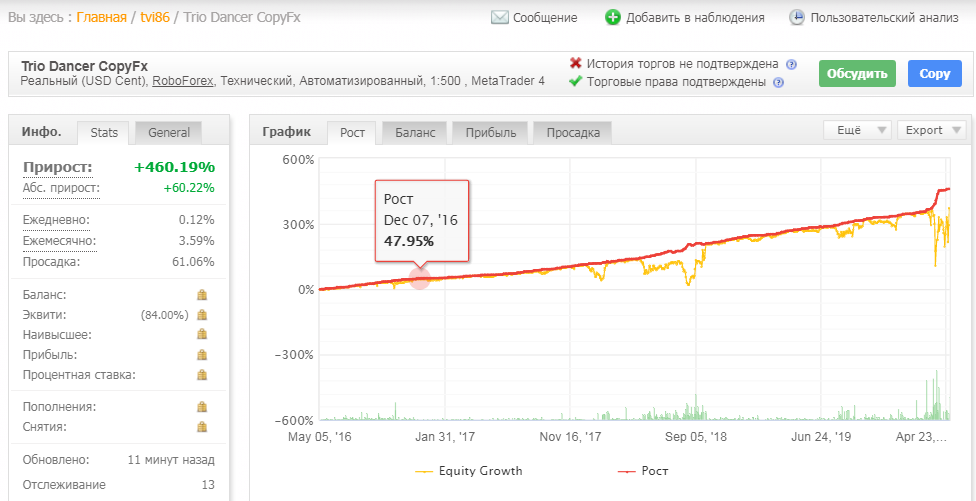Click the lock icon next to Снятия
This screenshot has width=976, height=501.
202,427
